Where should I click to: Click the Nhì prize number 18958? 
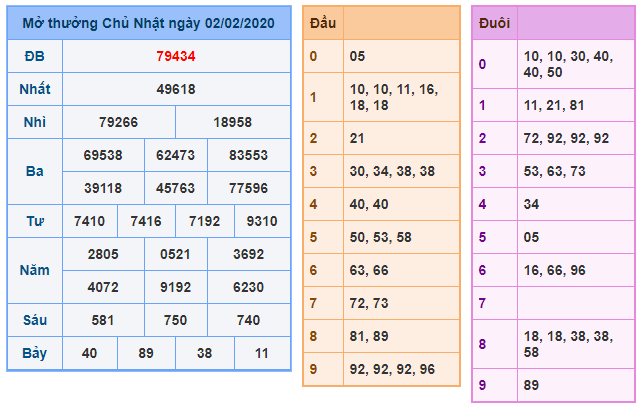point(233,122)
